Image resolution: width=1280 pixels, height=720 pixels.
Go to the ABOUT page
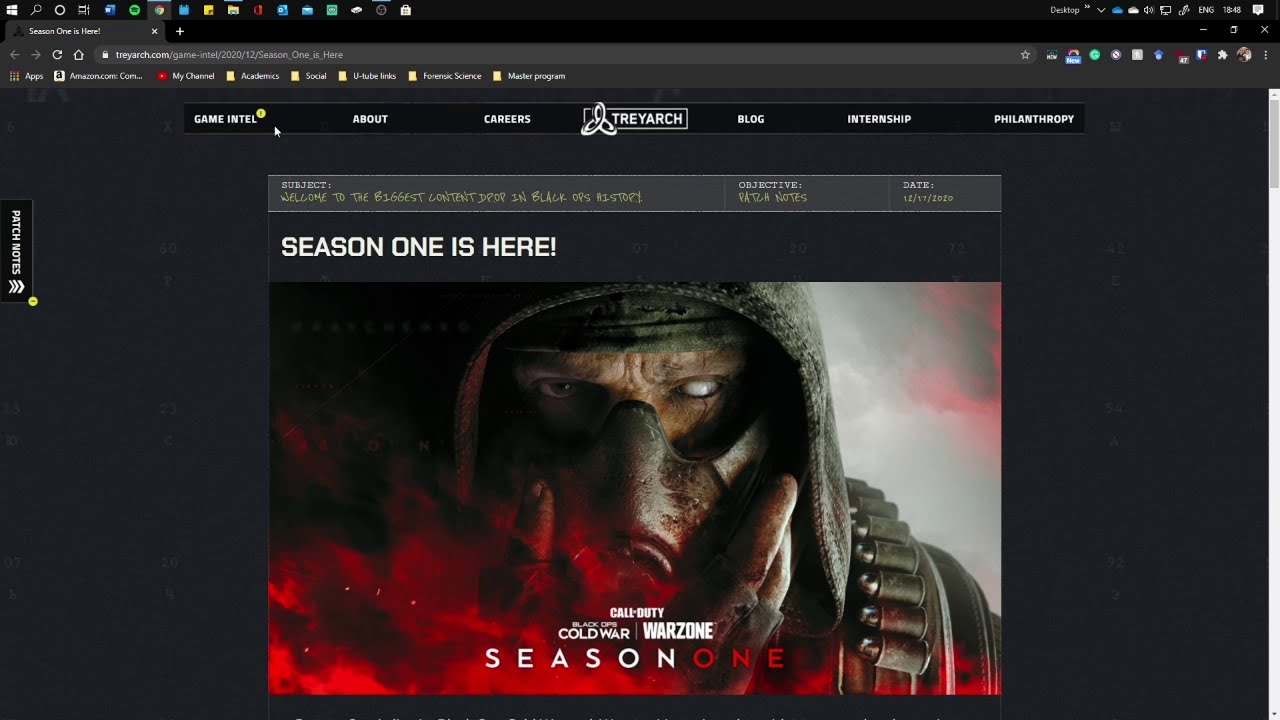[370, 119]
